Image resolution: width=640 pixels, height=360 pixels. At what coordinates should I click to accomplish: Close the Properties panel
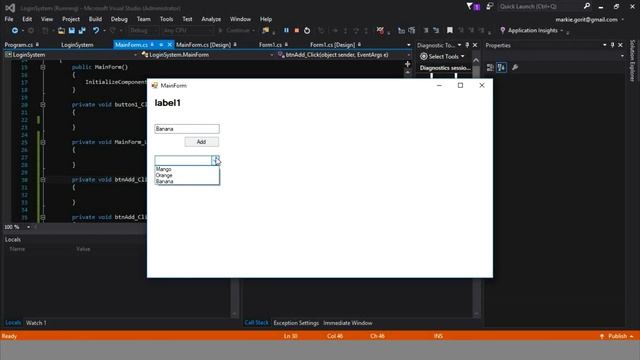[x=620, y=45]
